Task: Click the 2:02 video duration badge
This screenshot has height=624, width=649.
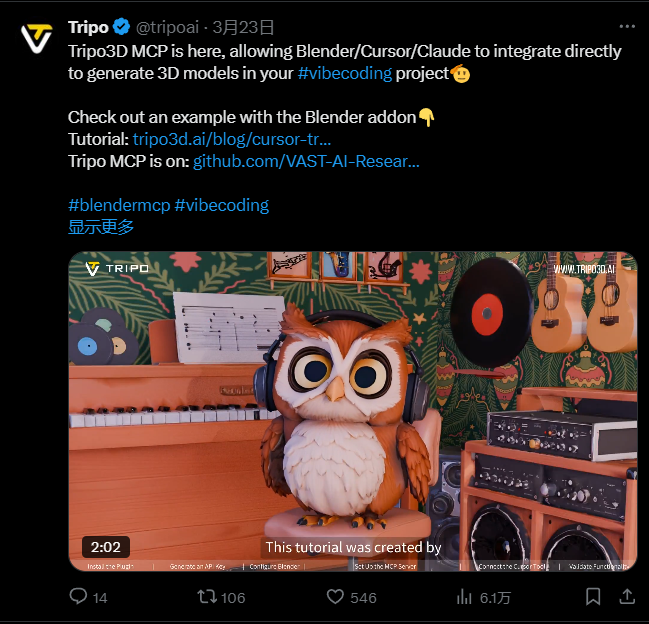Action: pyautogui.click(x=106, y=547)
